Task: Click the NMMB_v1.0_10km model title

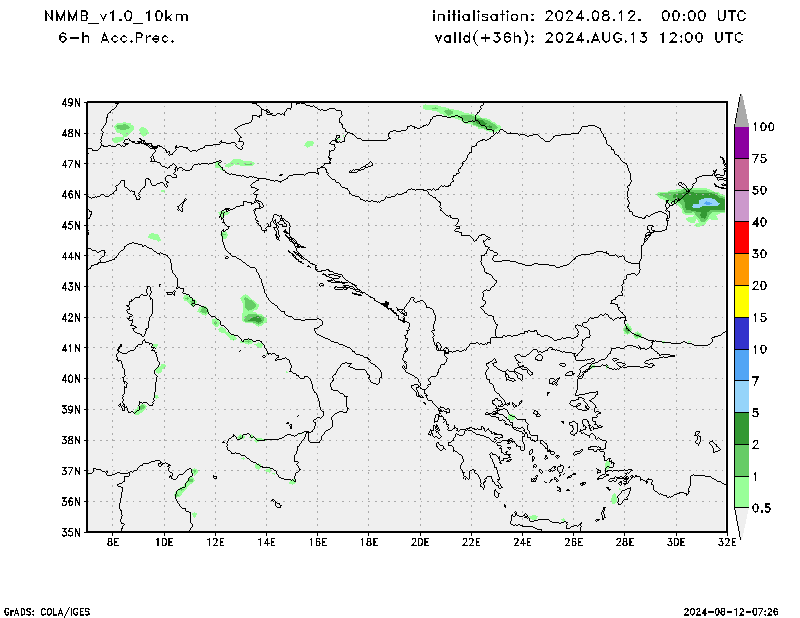Action: 116,17
